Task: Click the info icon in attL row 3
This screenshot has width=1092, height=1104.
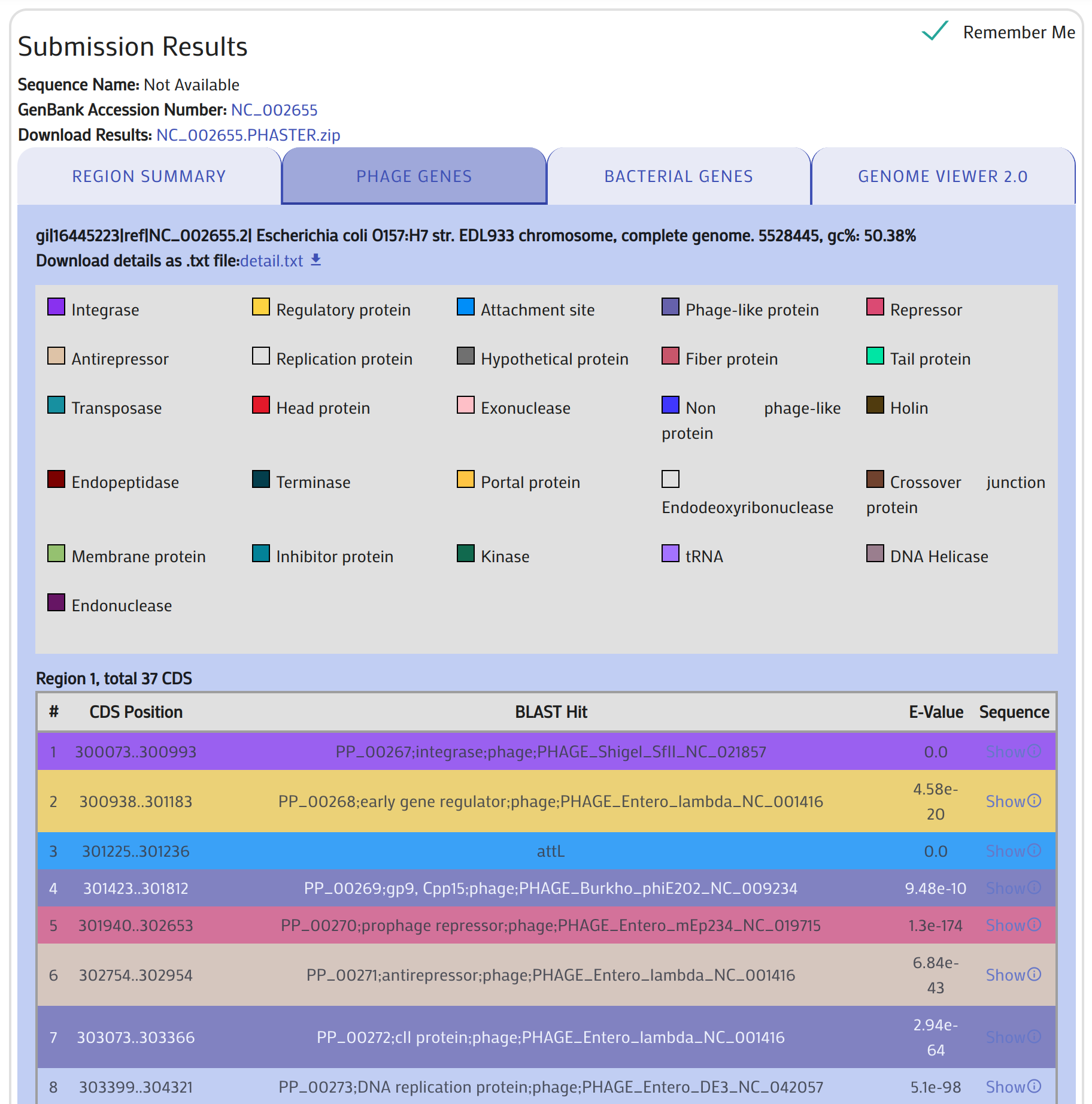Action: click(x=1034, y=850)
